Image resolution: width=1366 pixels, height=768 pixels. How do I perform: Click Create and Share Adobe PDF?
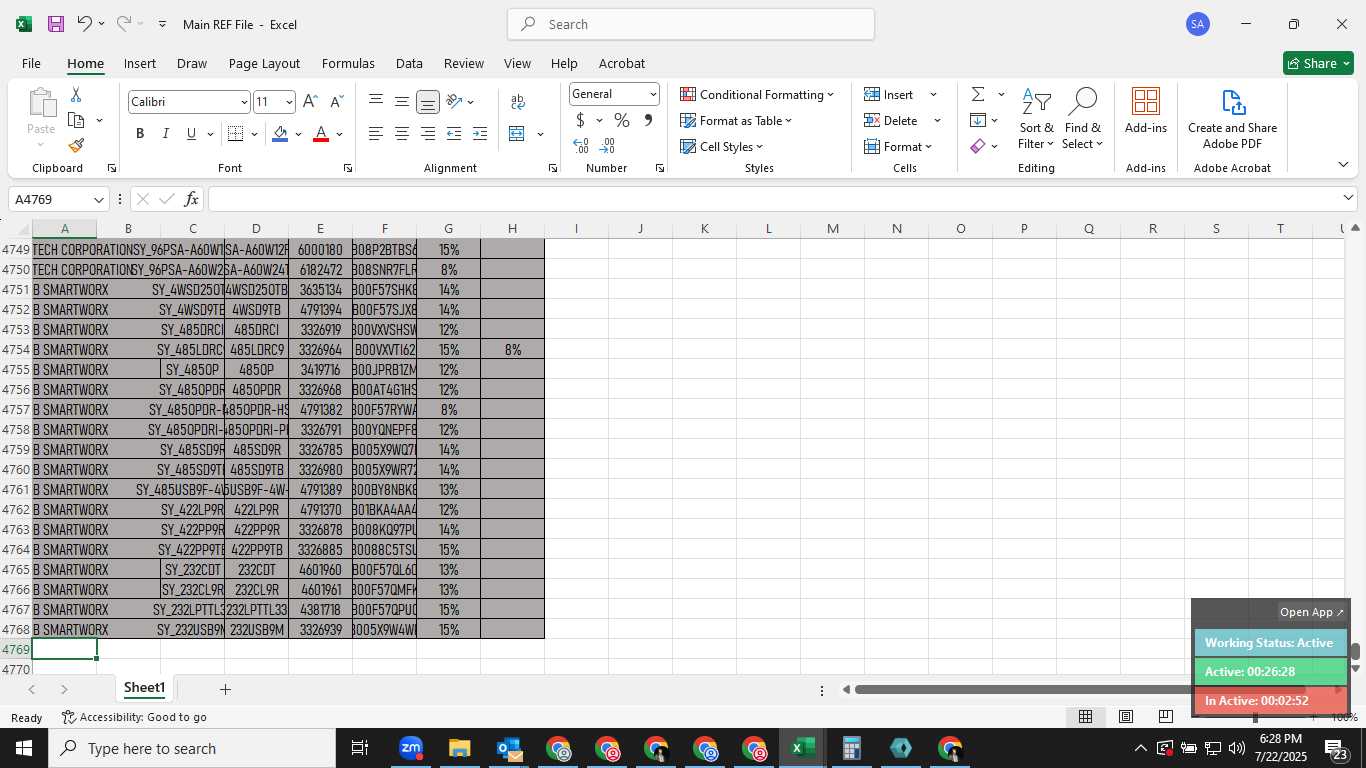tap(1232, 119)
